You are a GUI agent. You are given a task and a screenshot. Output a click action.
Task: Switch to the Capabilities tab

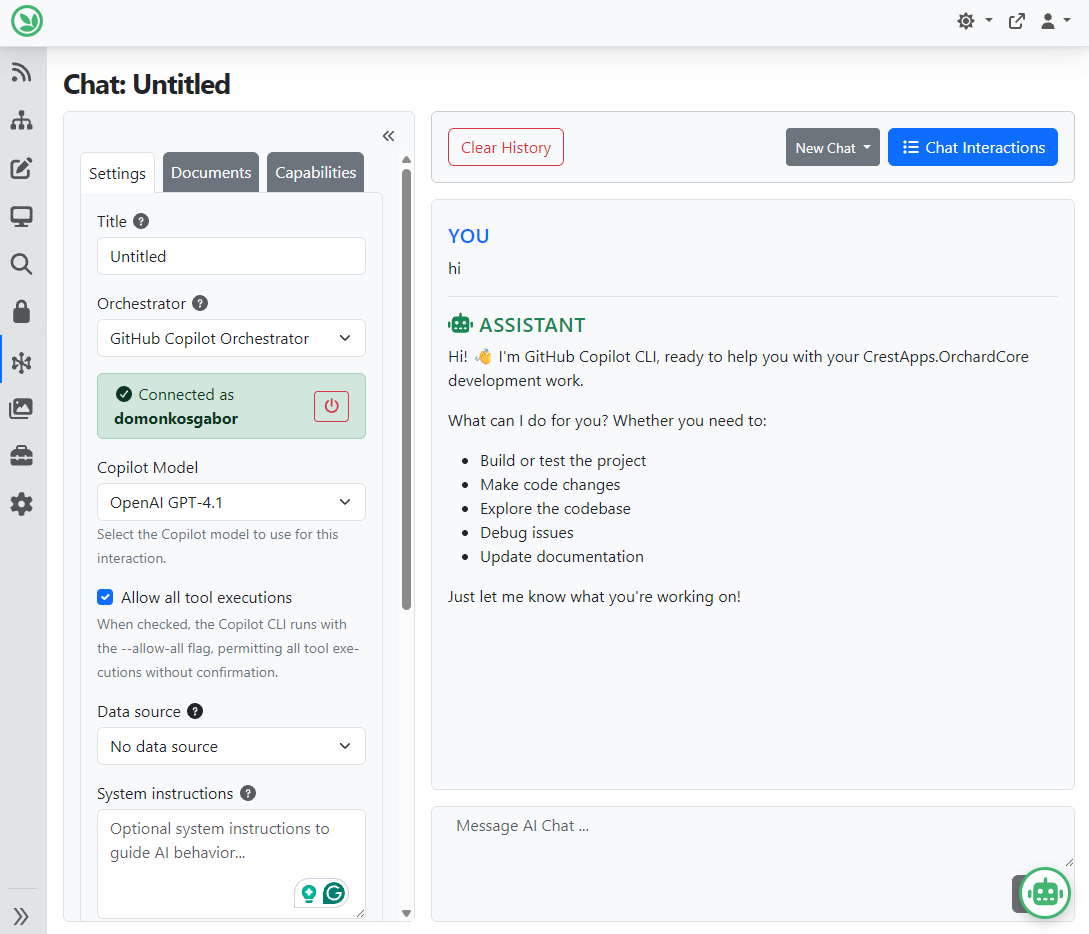[x=315, y=172]
